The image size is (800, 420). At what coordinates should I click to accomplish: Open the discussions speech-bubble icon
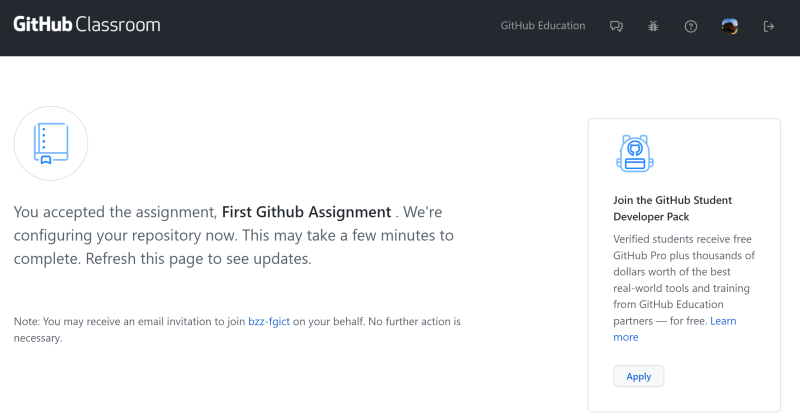point(616,26)
